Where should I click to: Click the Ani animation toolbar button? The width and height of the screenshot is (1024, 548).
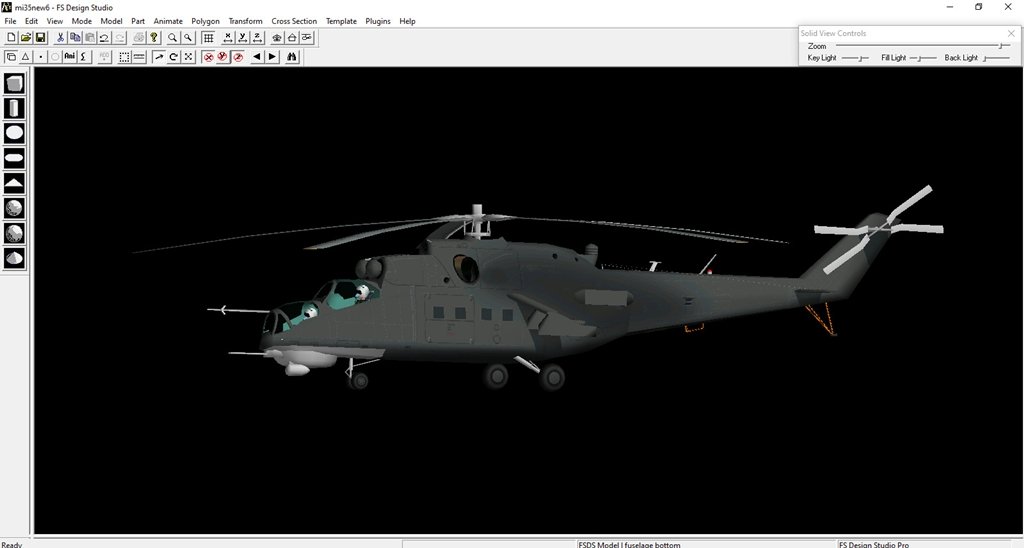(x=69, y=57)
